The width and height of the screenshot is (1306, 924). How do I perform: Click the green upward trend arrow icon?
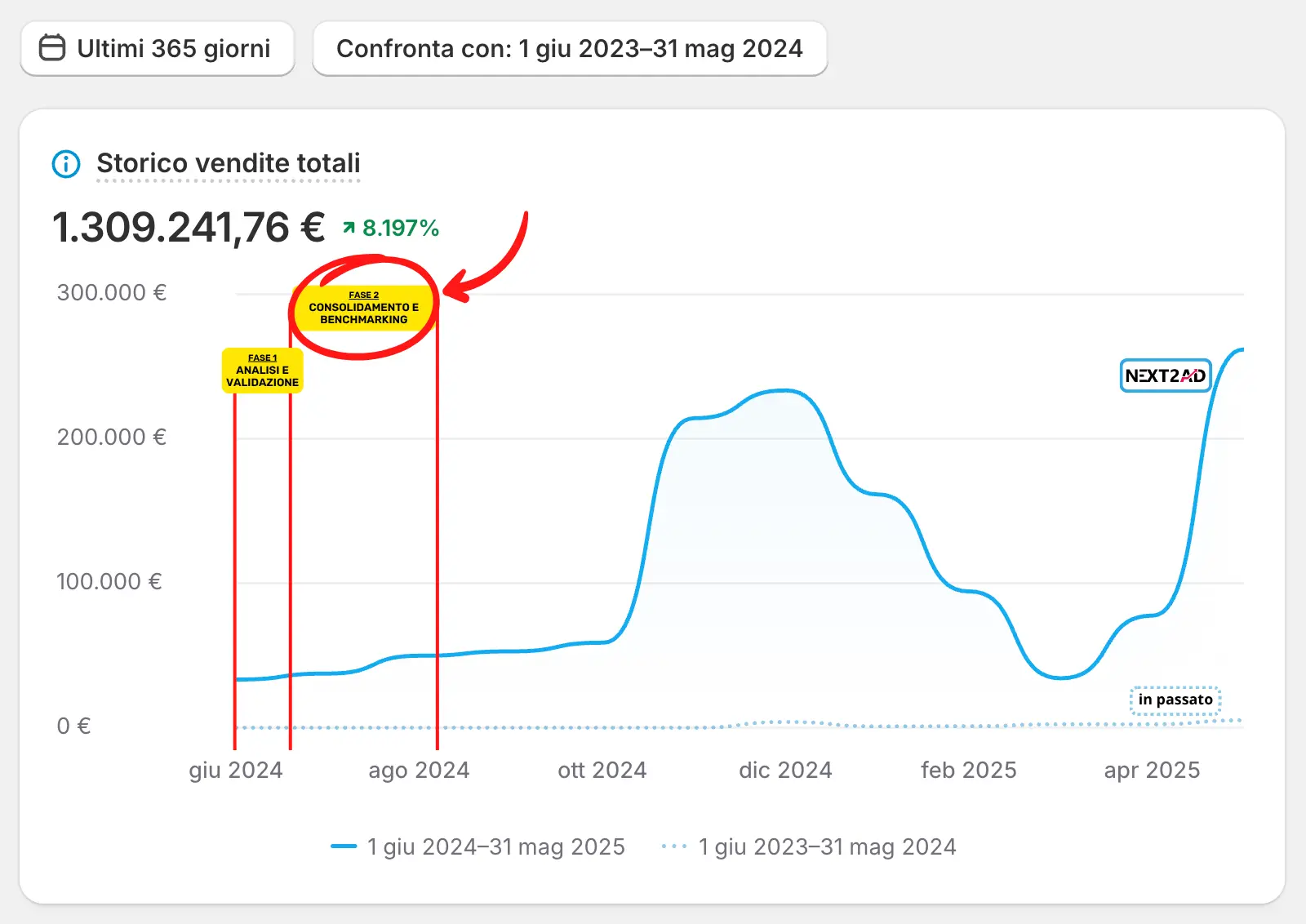coord(349,229)
